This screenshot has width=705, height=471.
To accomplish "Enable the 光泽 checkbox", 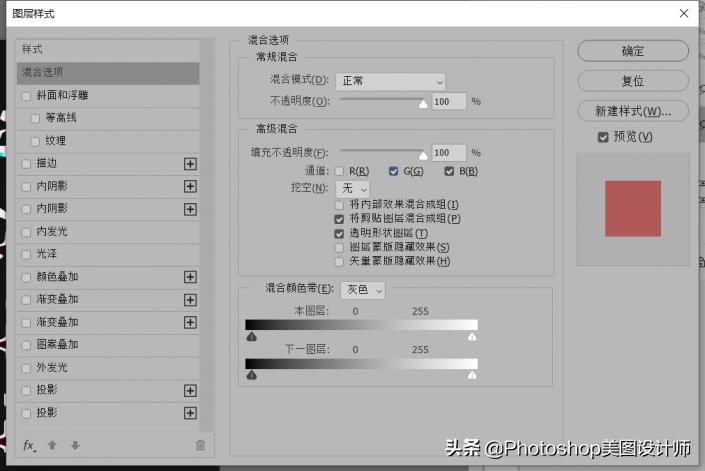I will tap(26, 255).
